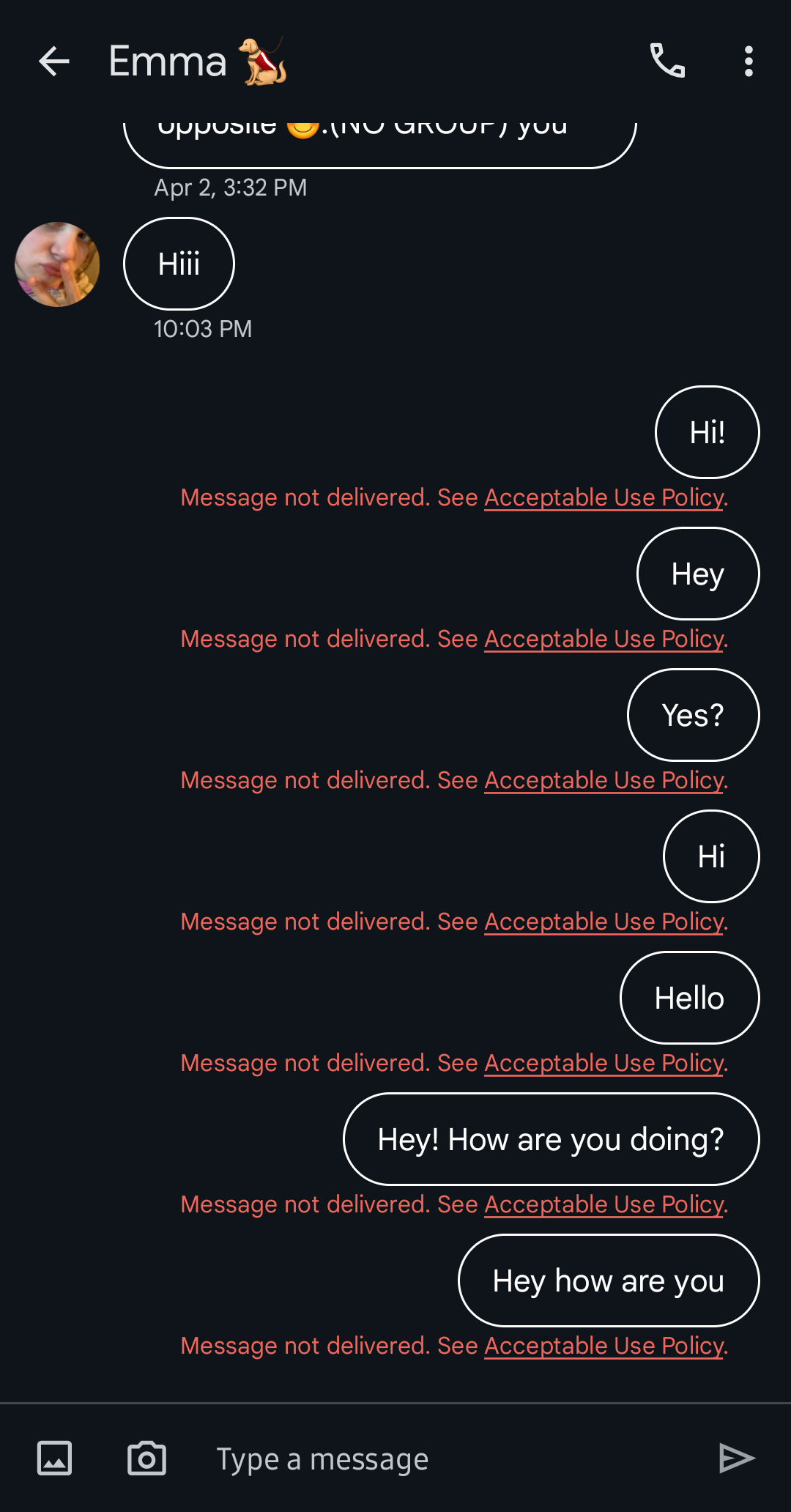Select the "Hello" message bubble
This screenshot has width=791, height=1512.
pyautogui.click(x=689, y=998)
